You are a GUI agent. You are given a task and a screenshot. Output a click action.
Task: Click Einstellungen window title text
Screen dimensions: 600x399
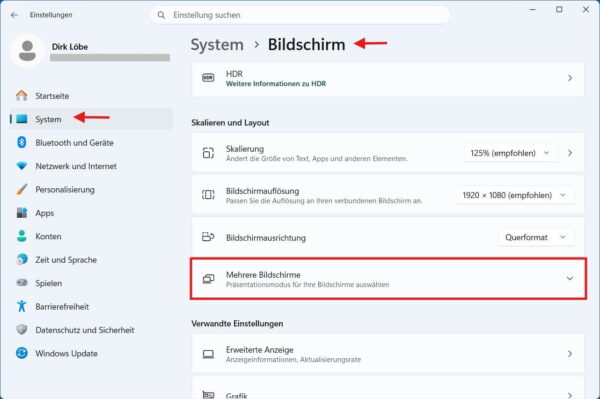click(51, 15)
